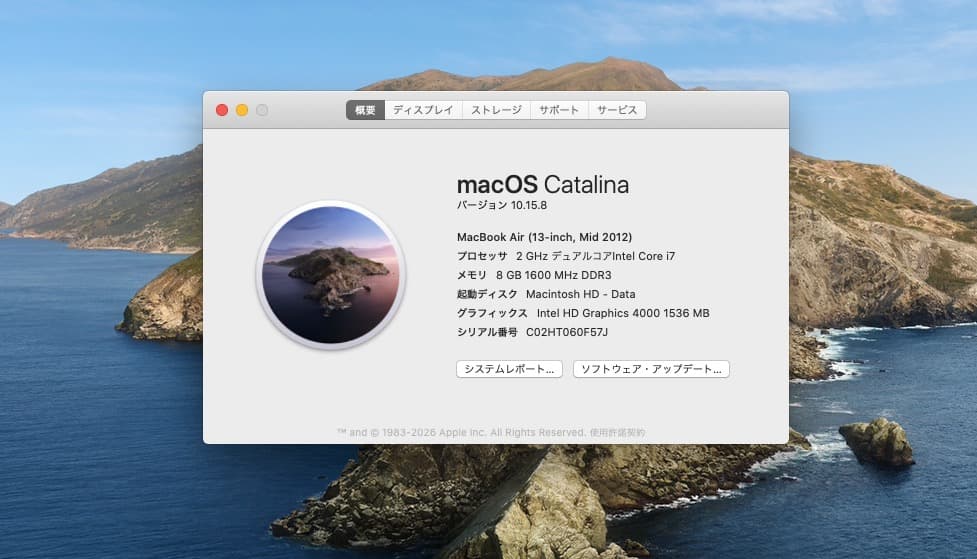977x559 pixels.
Task: Close the About This Mac window
Action: point(222,110)
